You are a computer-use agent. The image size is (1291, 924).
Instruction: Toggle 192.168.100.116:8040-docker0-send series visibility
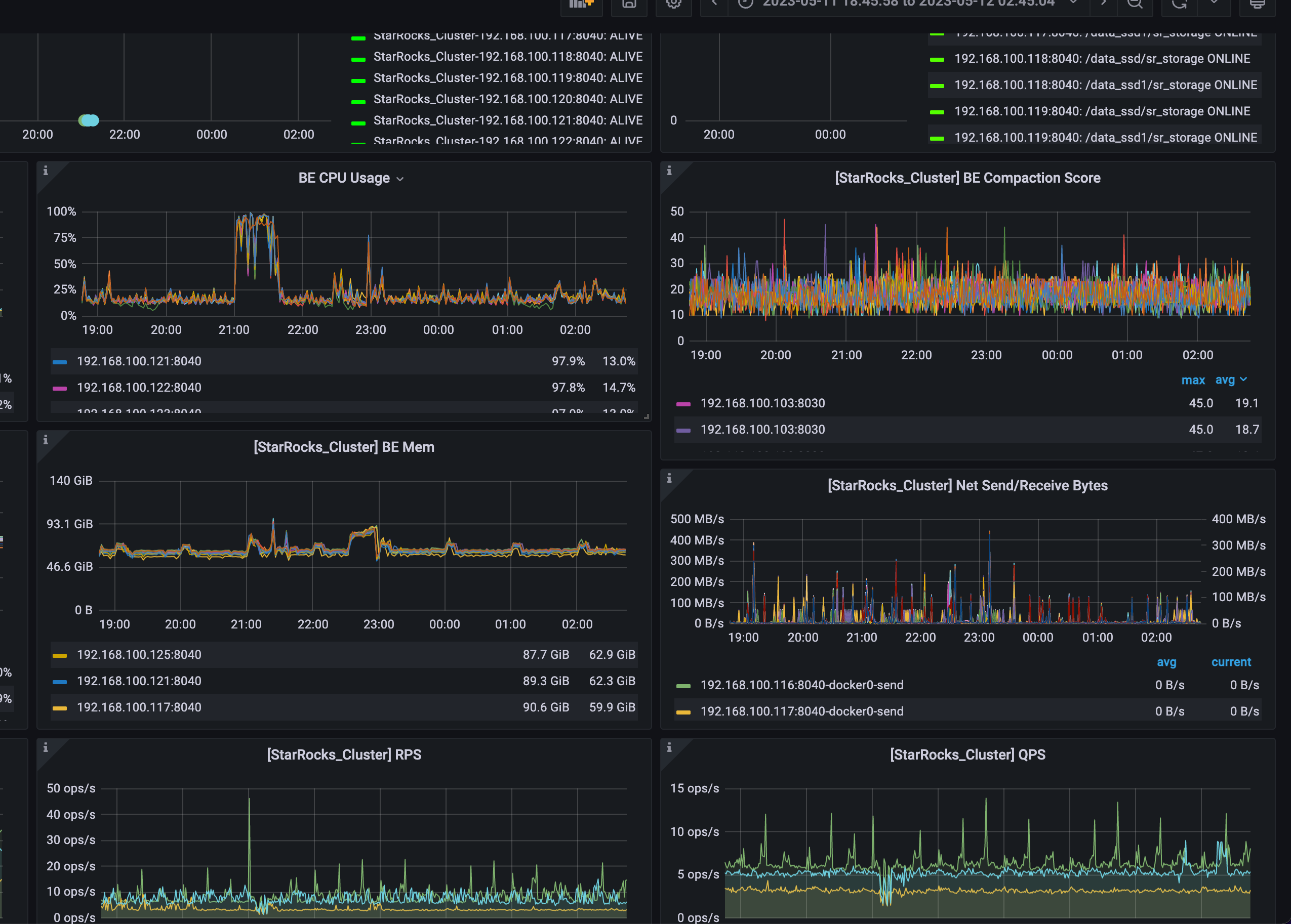coord(801,685)
